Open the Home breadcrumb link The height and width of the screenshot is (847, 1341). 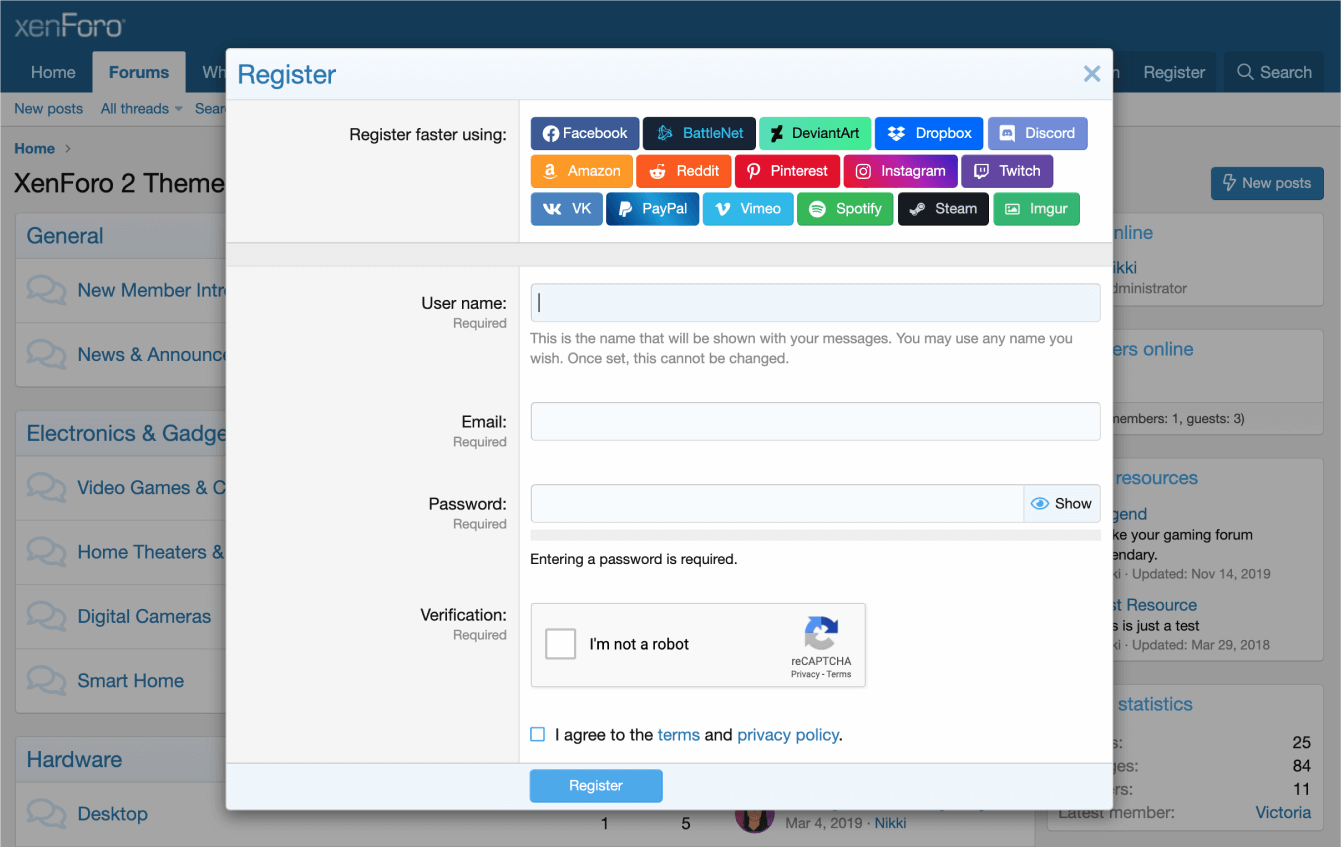(34, 149)
